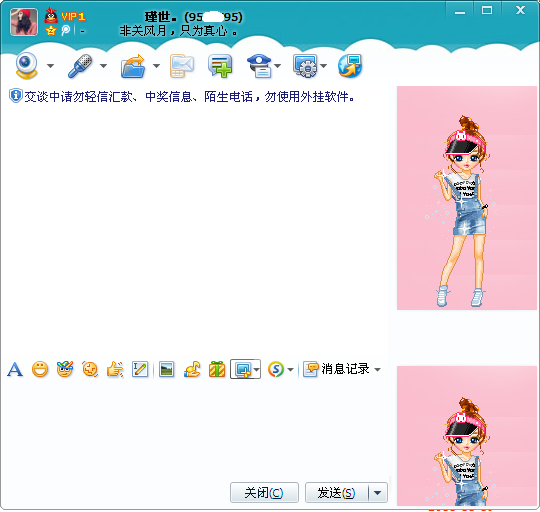Screen dimensions: 540x512
Task: Expand the 消息记录 dropdown arrow
Action: click(377, 369)
